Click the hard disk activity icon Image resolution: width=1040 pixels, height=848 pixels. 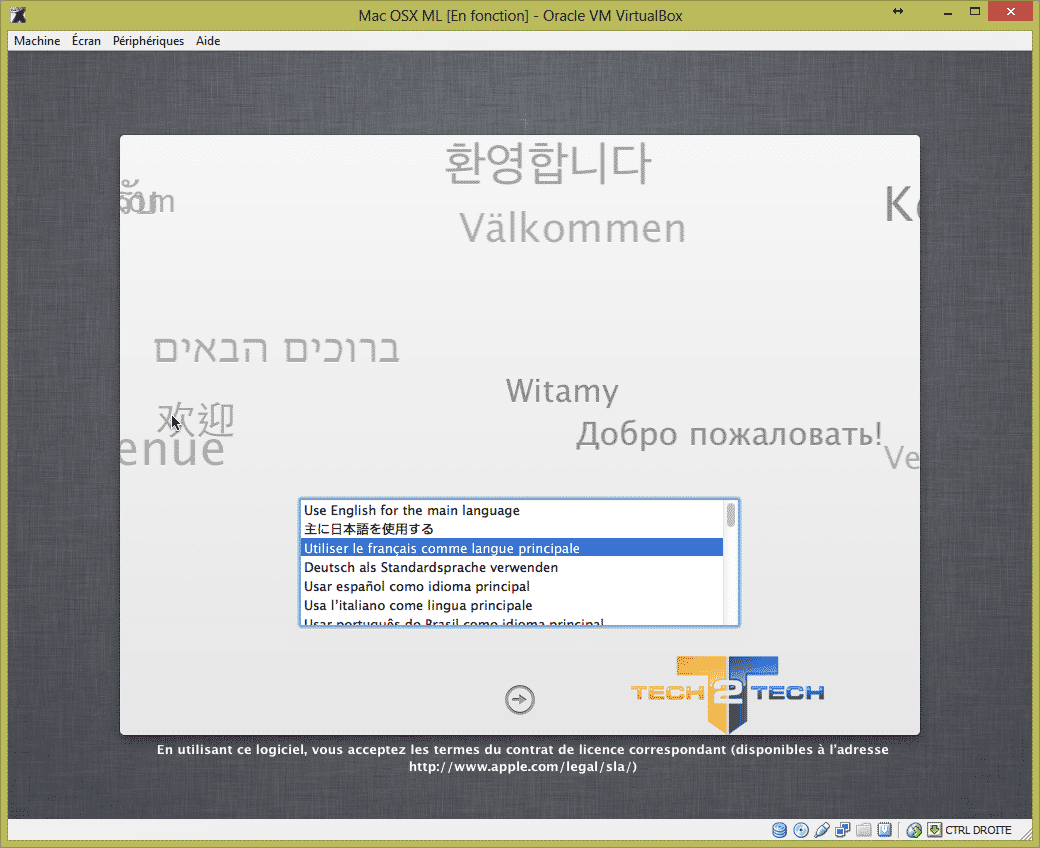click(x=780, y=830)
